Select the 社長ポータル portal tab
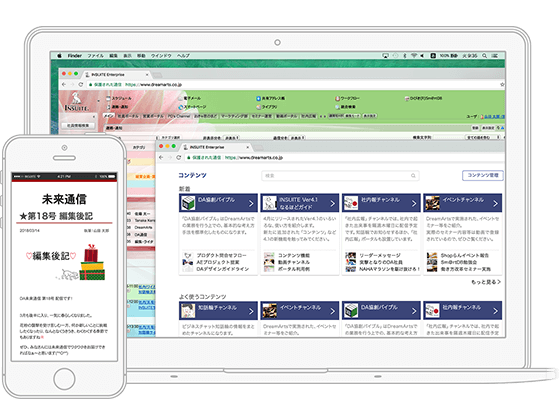 coord(128,116)
